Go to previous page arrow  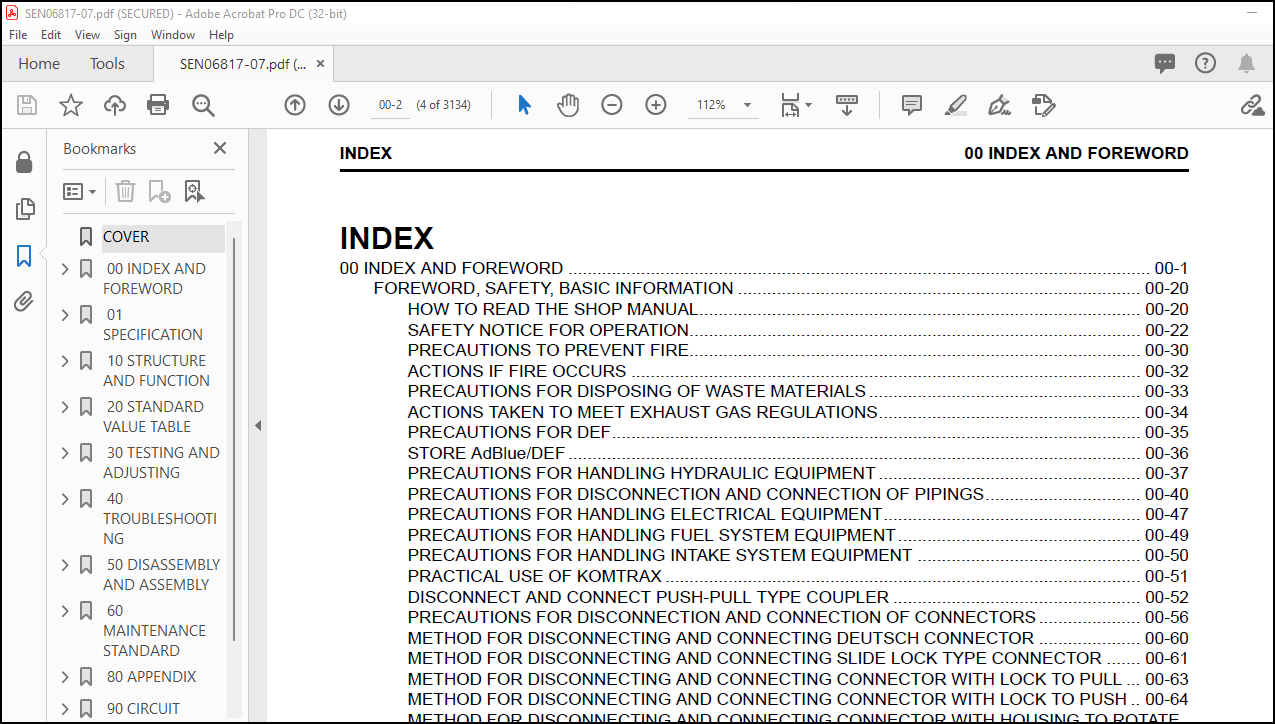pos(295,105)
